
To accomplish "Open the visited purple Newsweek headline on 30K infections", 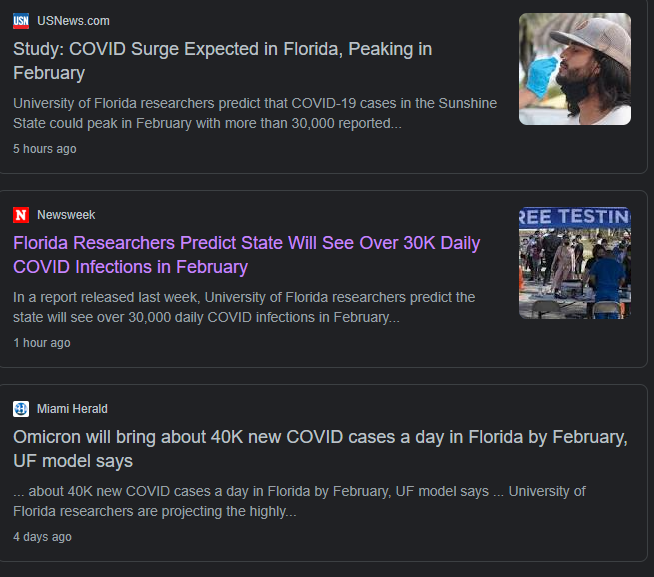I will point(246,255).
